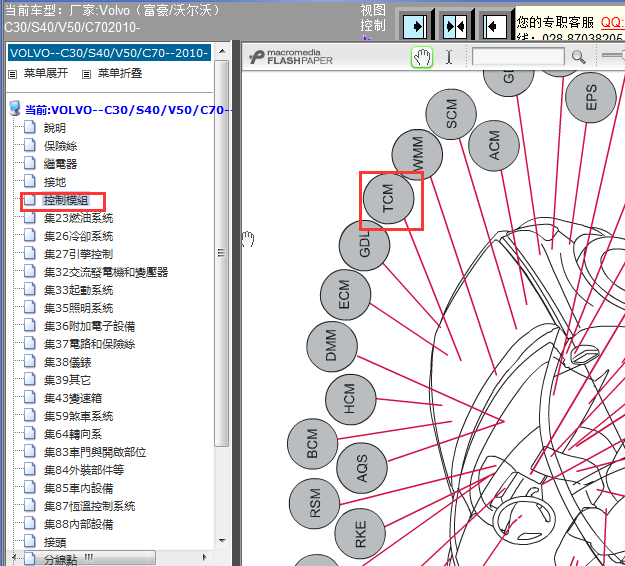The height and width of the screenshot is (566, 625).
Task: Click the WMM module circle in diagram
Action: tap(417, 155)
